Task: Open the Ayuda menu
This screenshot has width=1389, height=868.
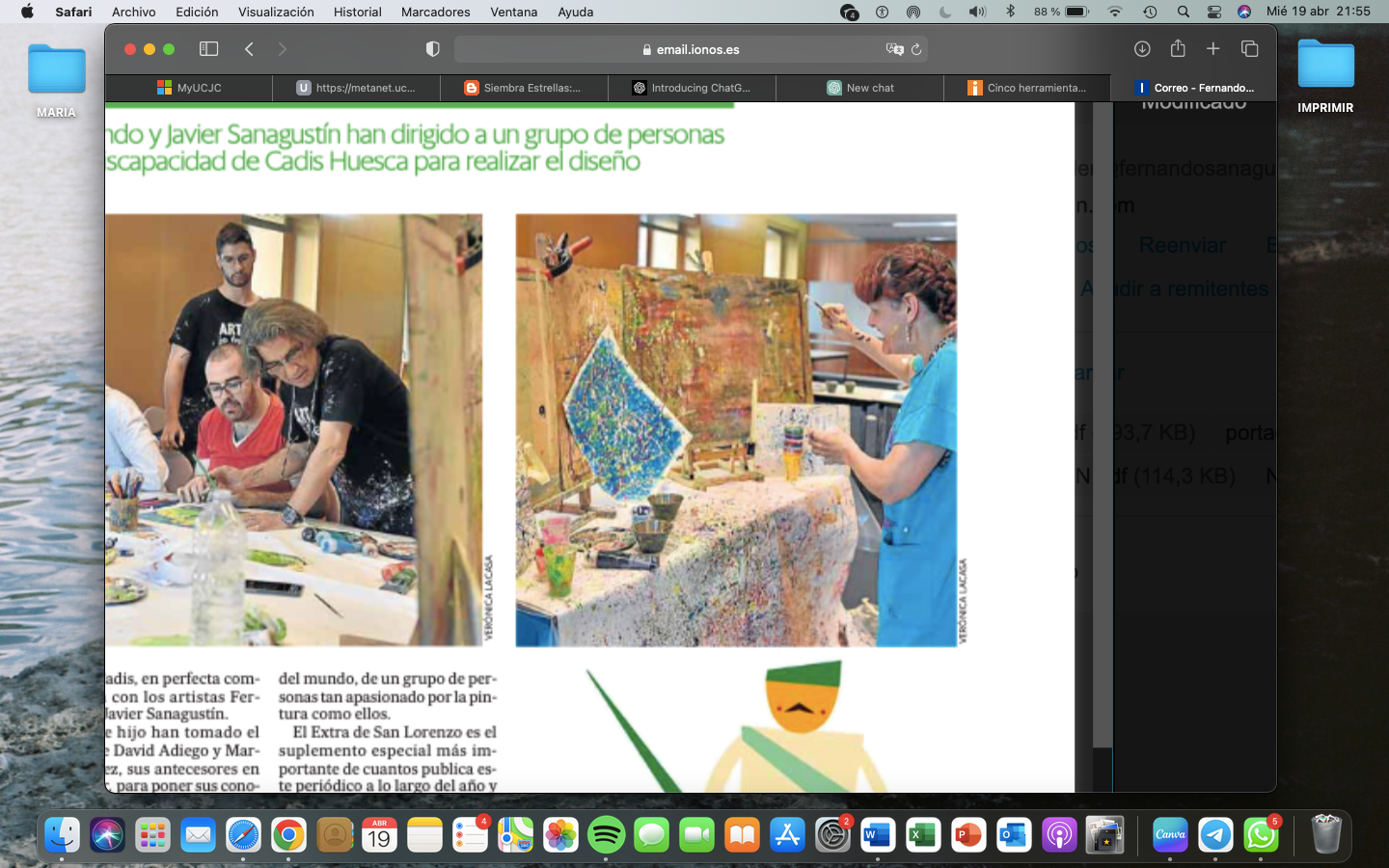Action: tap(576, 12)
